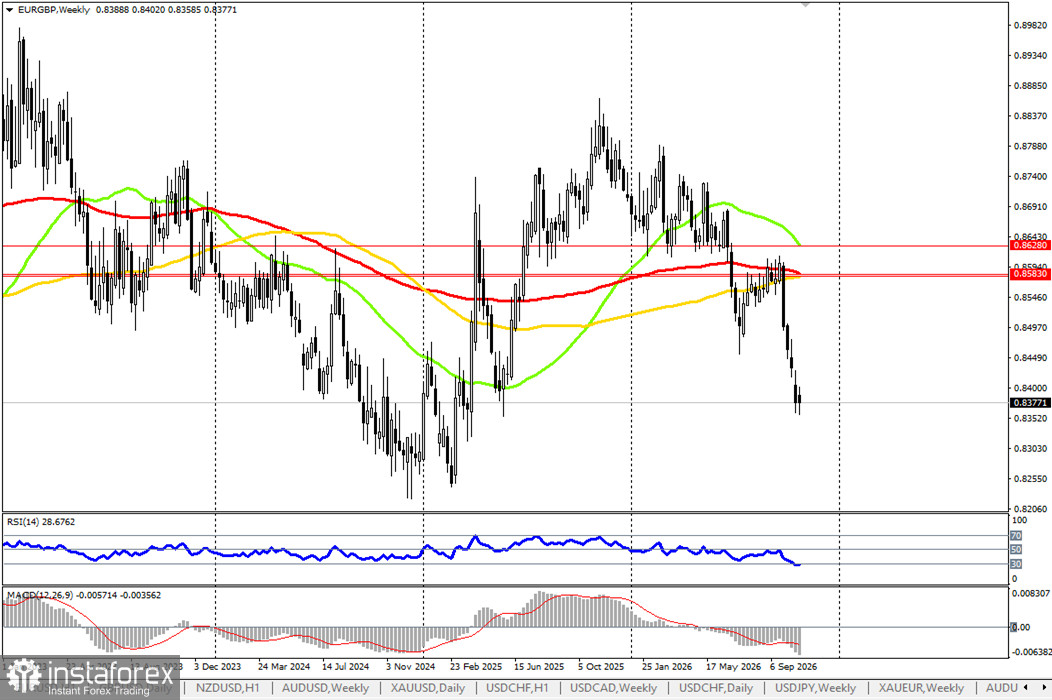Viewport: 1052px width, 700px height.
Task: Click the 5 Oct 2025 date label
Action: click(601, 666)
